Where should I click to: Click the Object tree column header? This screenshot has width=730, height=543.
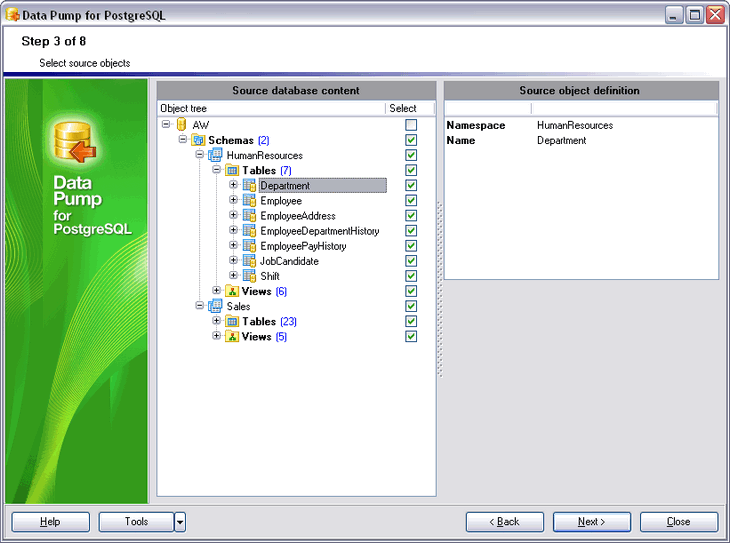(270, 108)
